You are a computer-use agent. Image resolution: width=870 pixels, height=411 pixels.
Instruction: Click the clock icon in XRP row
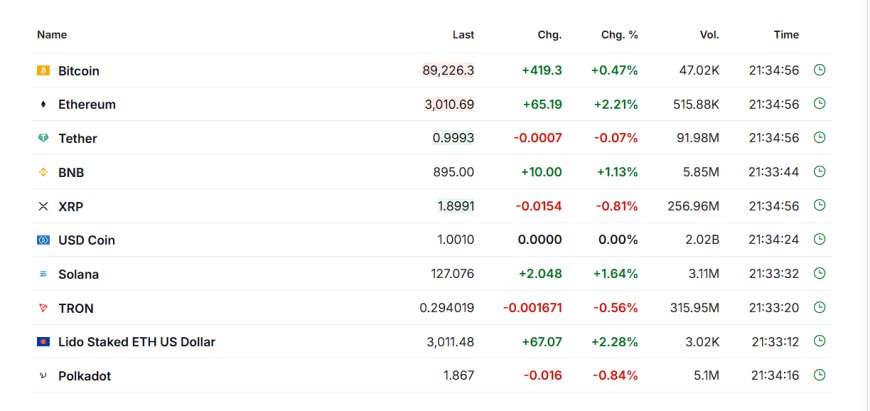pos(820,205)
